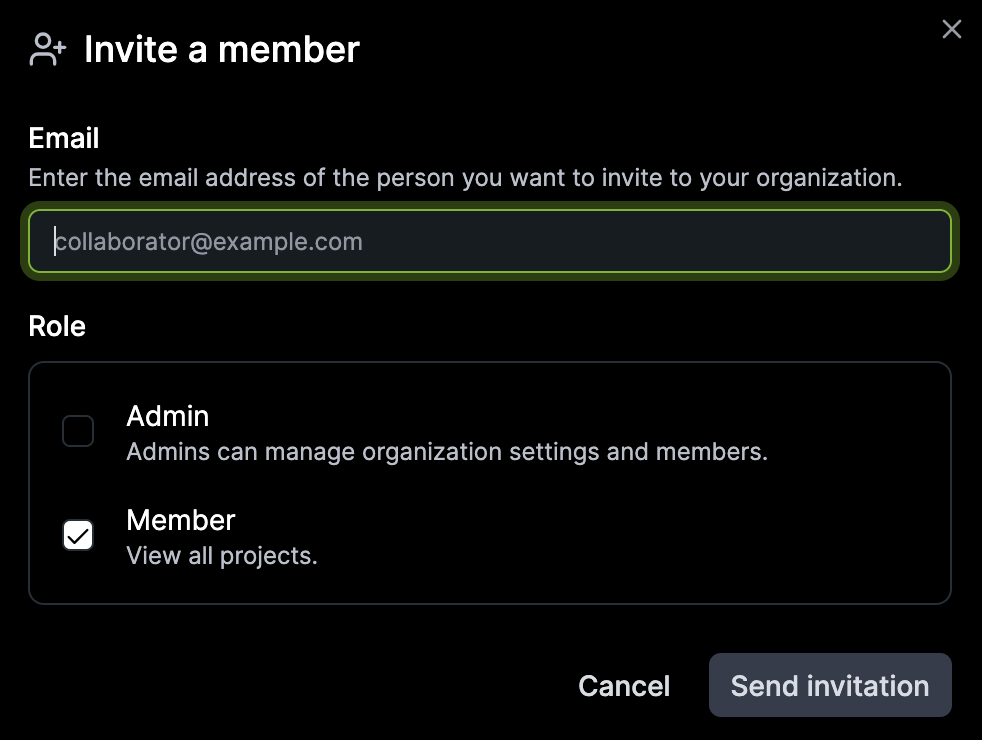Click the Email field label

tap(64, 138)
